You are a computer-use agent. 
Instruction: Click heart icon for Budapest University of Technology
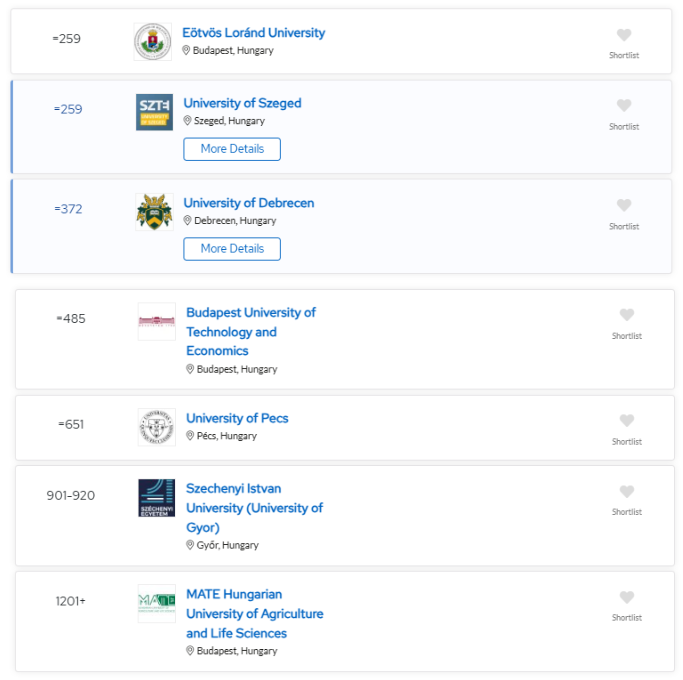(626, 315)
